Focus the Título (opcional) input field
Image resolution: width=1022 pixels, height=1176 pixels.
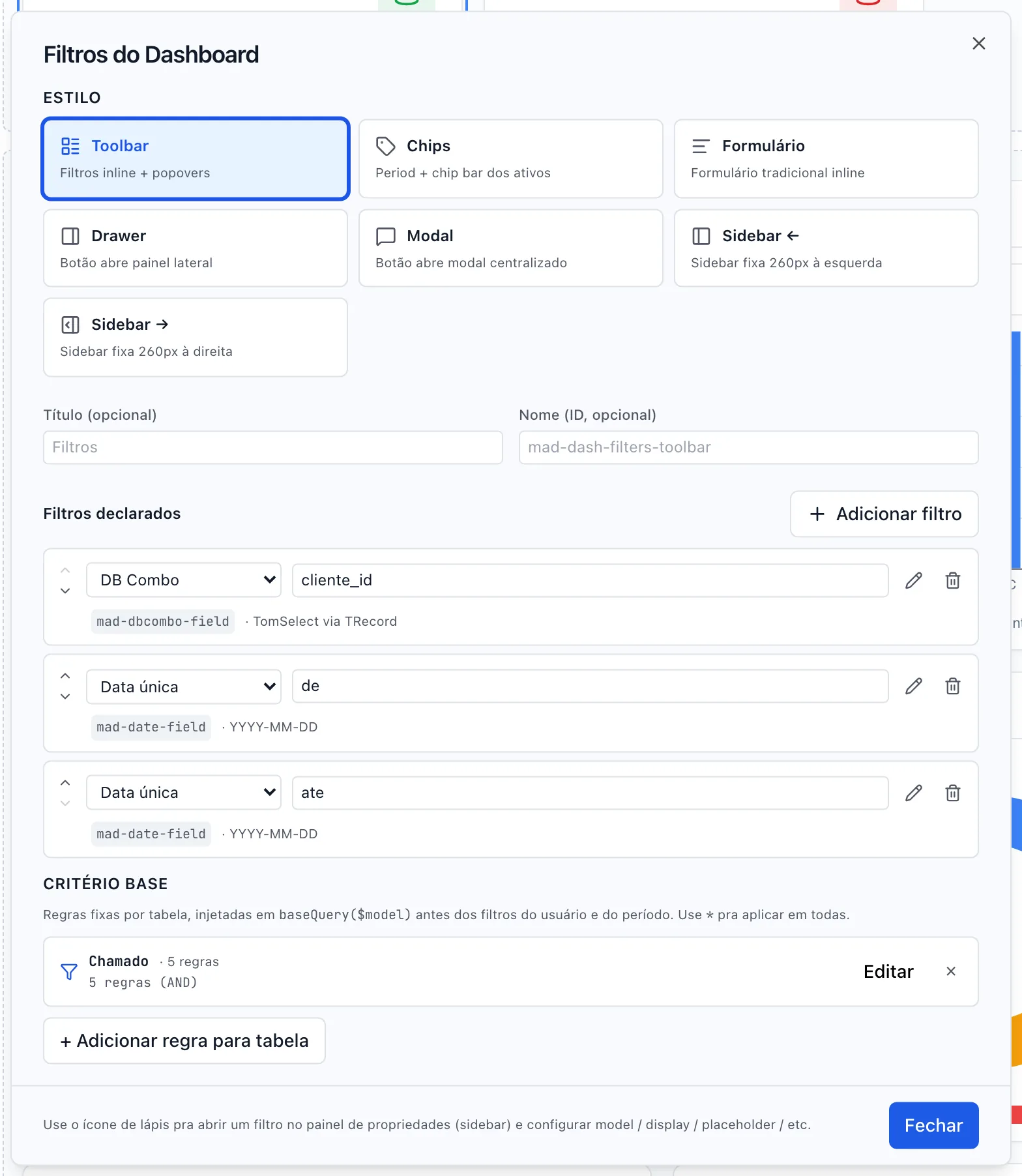coord(273,447)
